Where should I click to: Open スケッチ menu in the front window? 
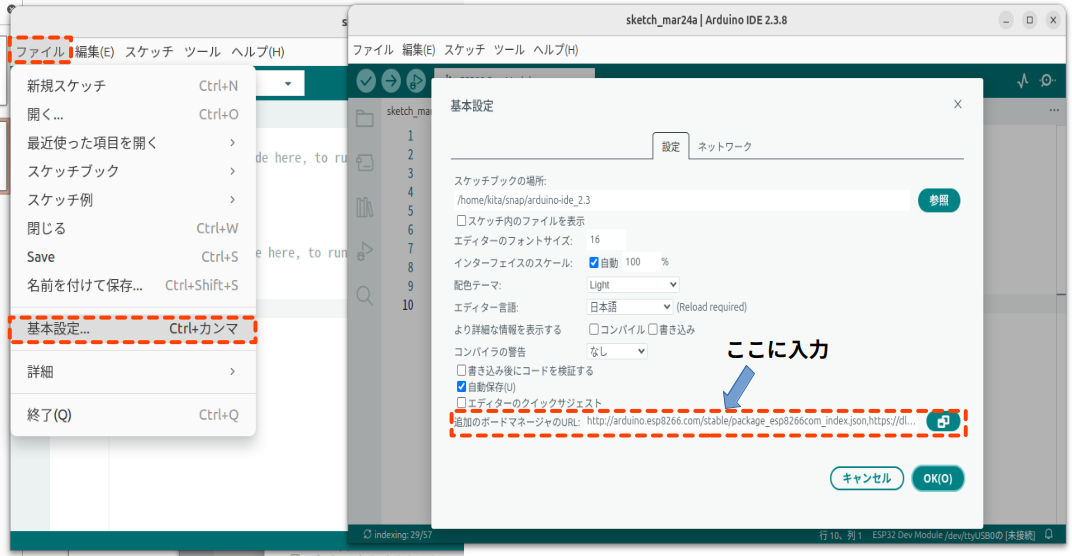pos(464,50)
